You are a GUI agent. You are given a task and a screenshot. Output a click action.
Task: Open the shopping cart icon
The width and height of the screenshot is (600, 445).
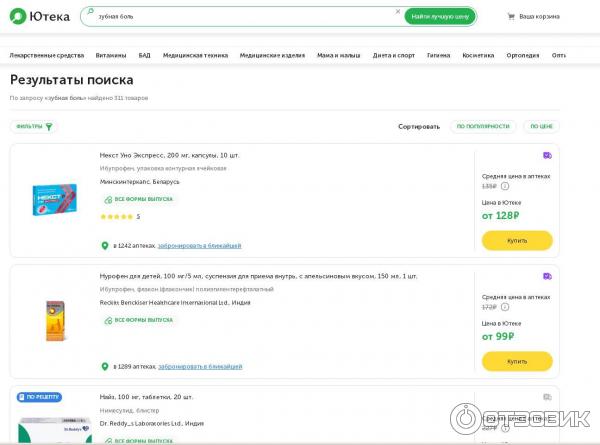click(x=511, y=16)
